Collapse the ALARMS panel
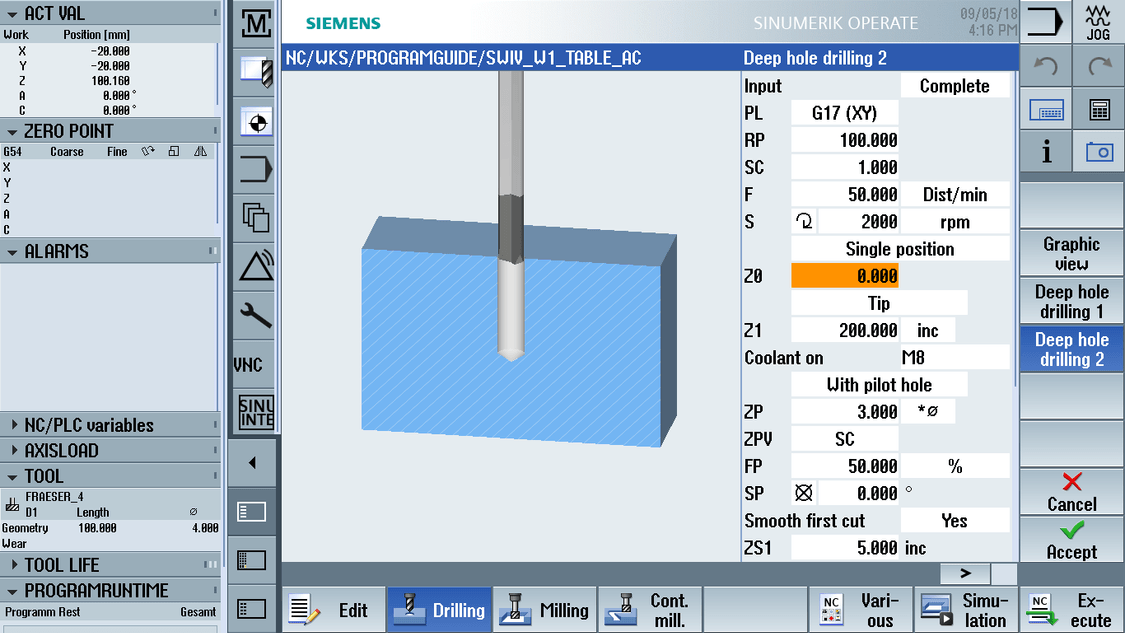 pos(12,252)
